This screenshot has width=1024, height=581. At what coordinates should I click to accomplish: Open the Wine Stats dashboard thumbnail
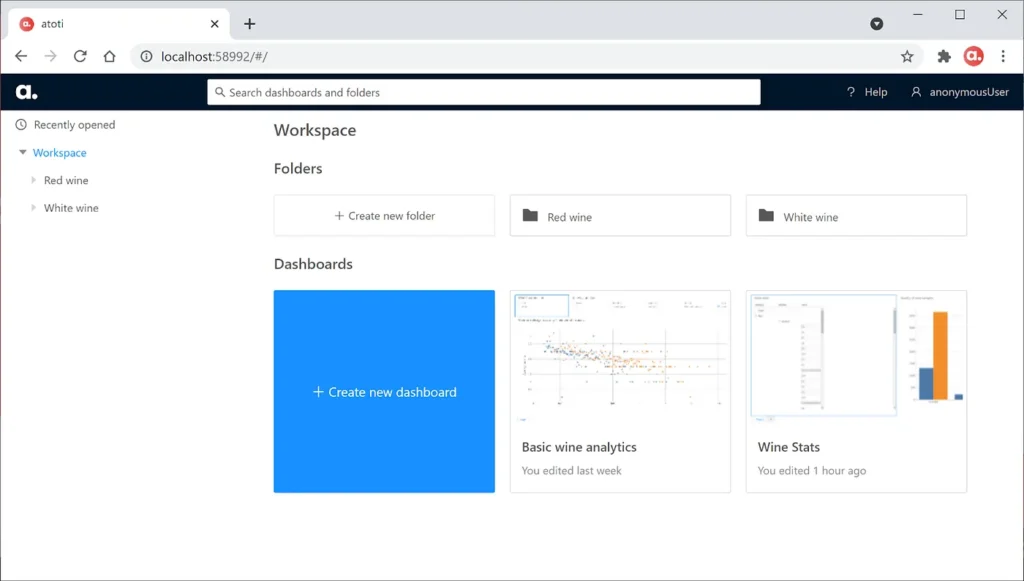coord(856,358)
